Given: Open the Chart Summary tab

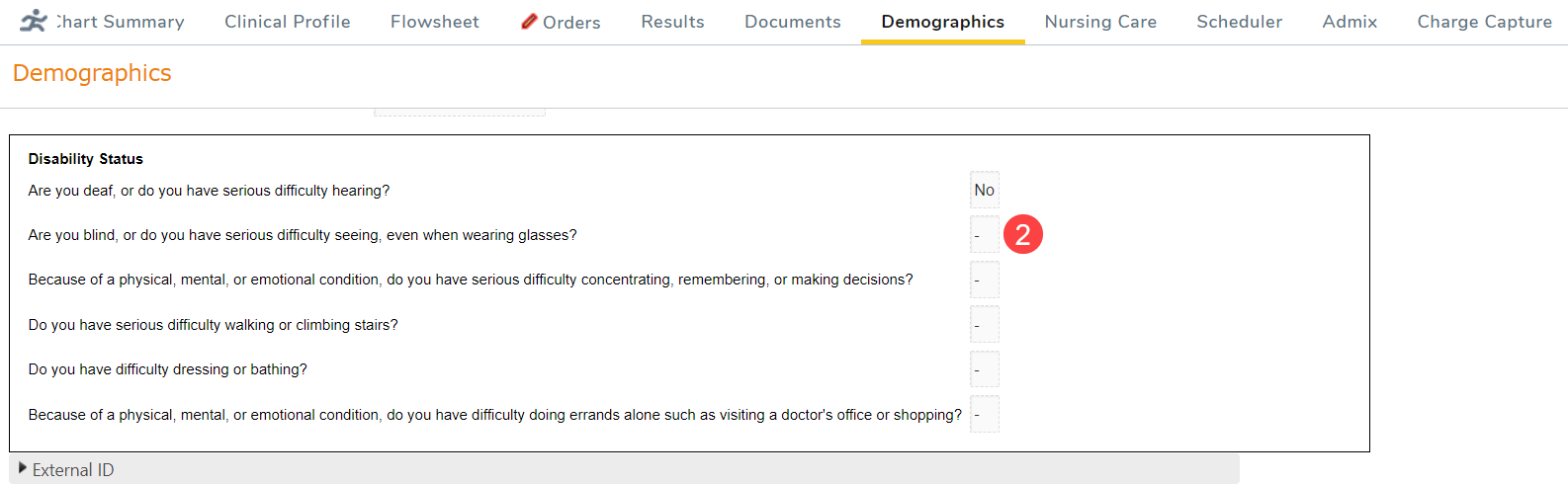Looking at the screenshot, I should click(x=120, y=22).
